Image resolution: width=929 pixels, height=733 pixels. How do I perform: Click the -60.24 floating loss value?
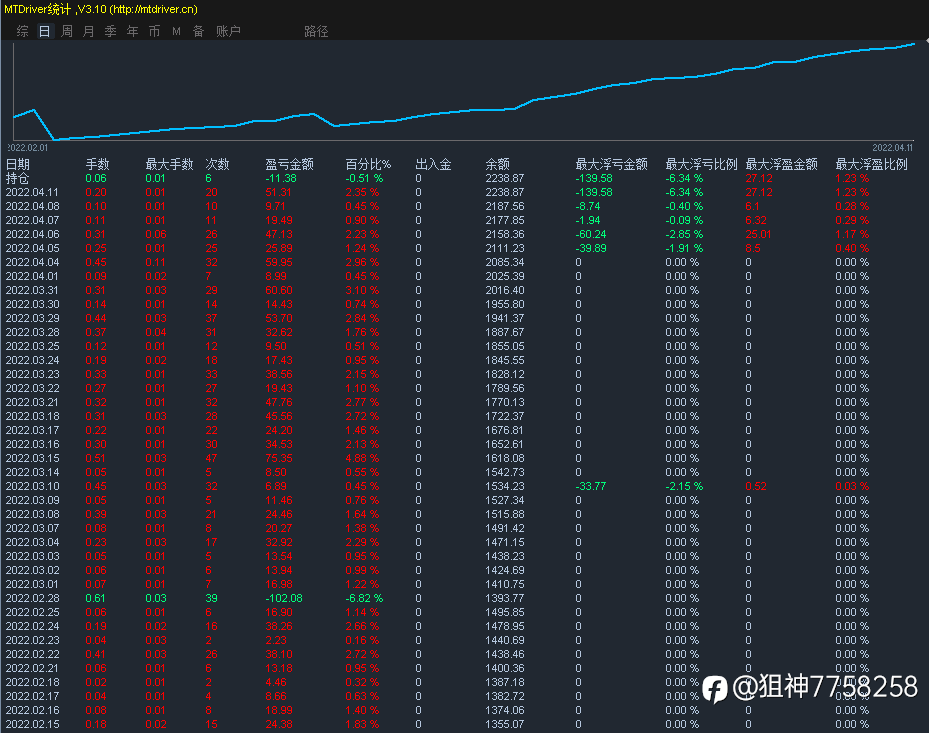pyautogui.click(x=591, y=234)
